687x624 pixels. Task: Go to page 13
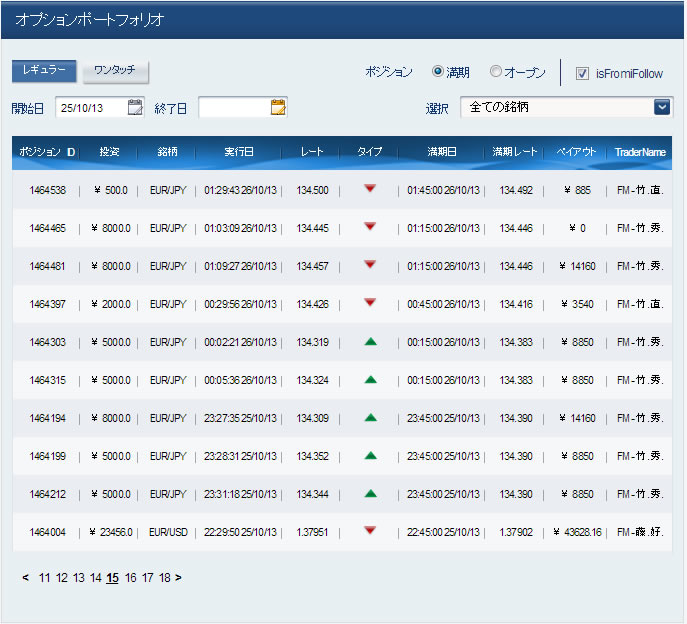(x=79, y=578)
